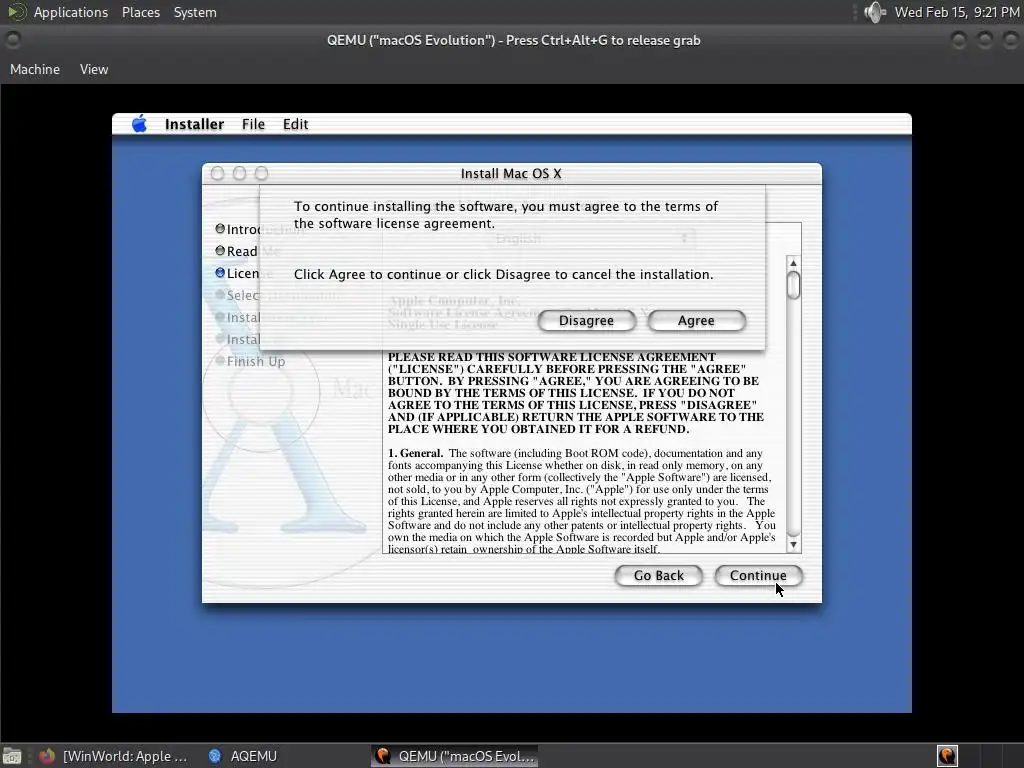Click the Go Back button
Viewport: 1024px width, 768px height.
click(658, 575)
